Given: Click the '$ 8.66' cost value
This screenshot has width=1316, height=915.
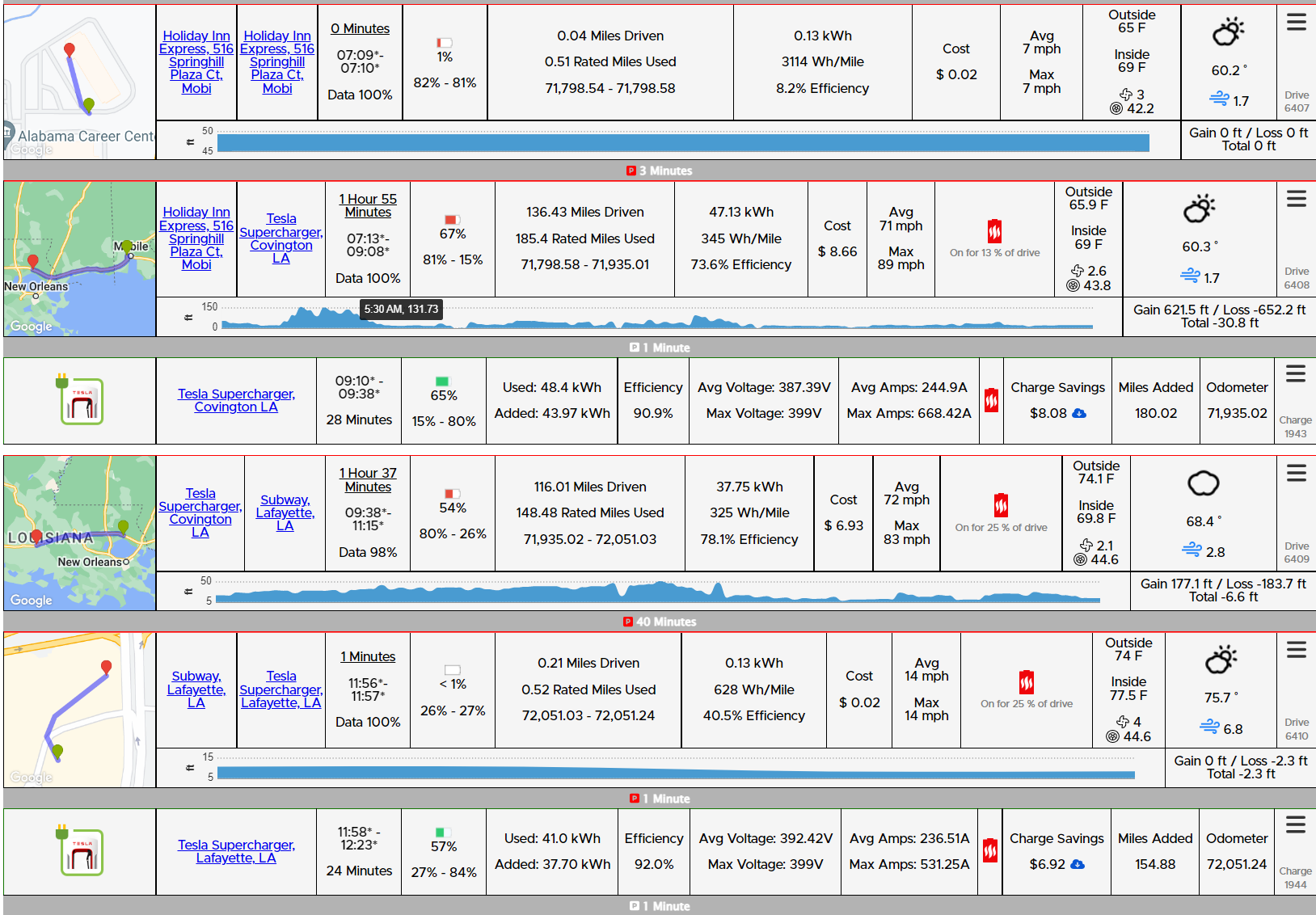Looking at the screenshot, I should point(837,251).
